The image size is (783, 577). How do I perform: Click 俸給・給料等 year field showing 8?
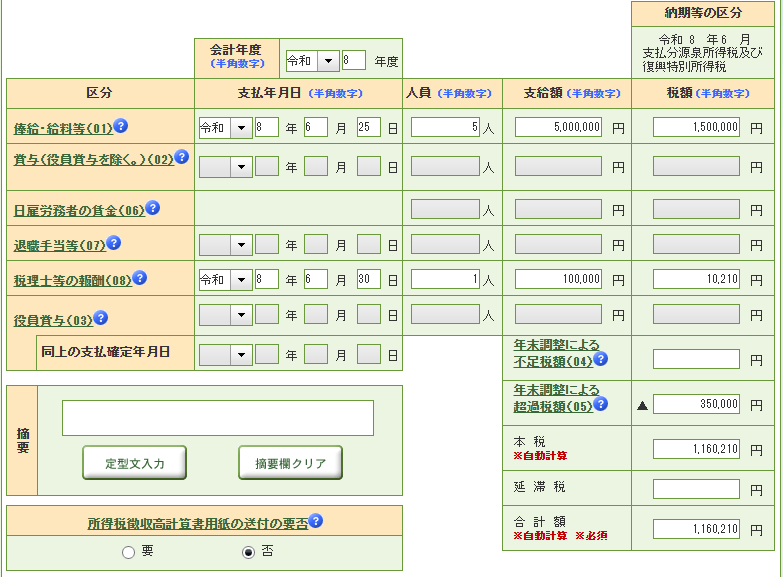[x=267, y=127]
